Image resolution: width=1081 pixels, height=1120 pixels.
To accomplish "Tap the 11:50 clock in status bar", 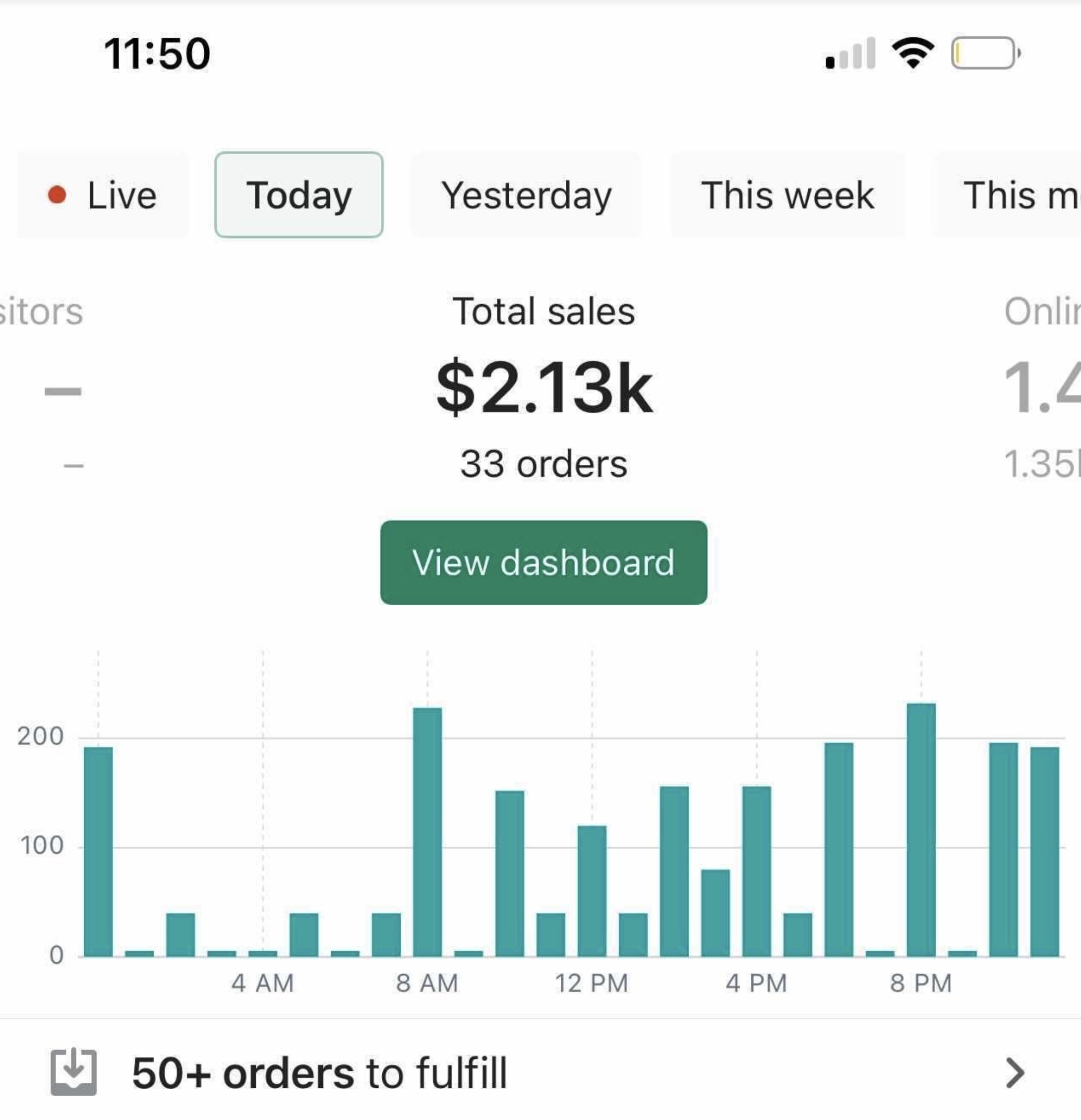I will tap(157, 54).
